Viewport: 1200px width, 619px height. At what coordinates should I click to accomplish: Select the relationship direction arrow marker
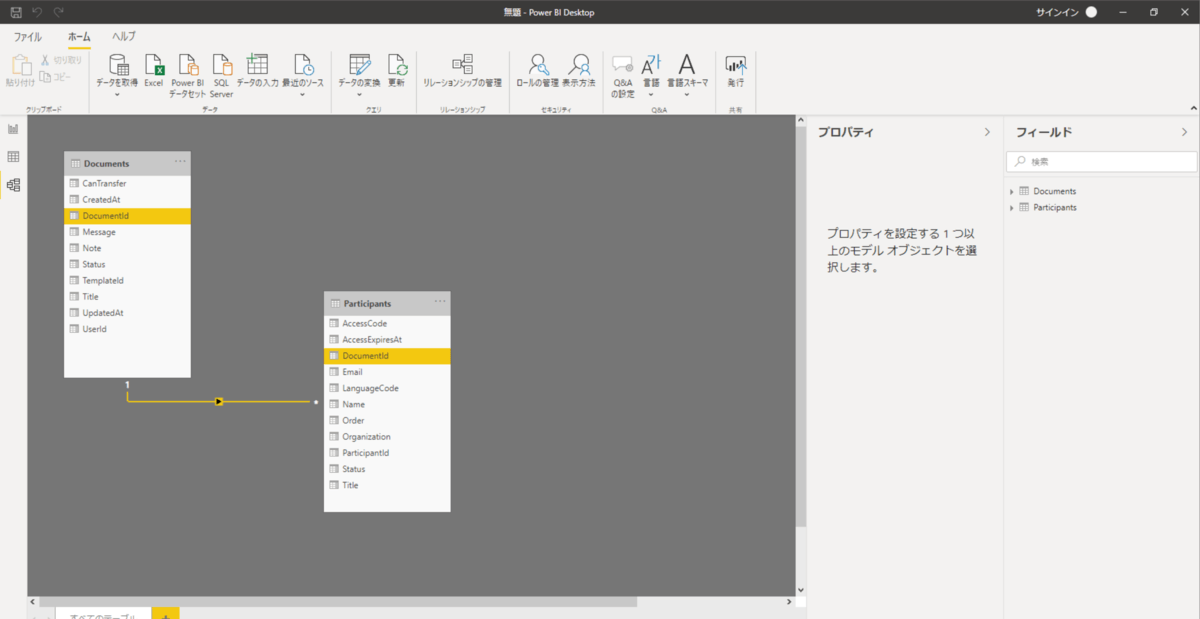click(x=218, y=402)
